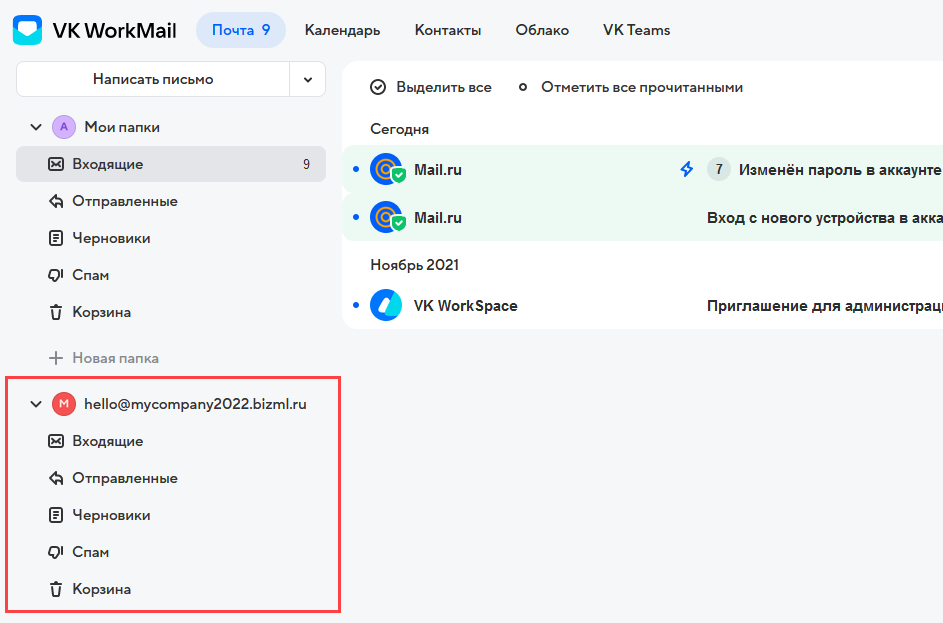Select the Входящие folder icon under Мои папки
This screenshot has width=943, height=623.
pos(57,163)
